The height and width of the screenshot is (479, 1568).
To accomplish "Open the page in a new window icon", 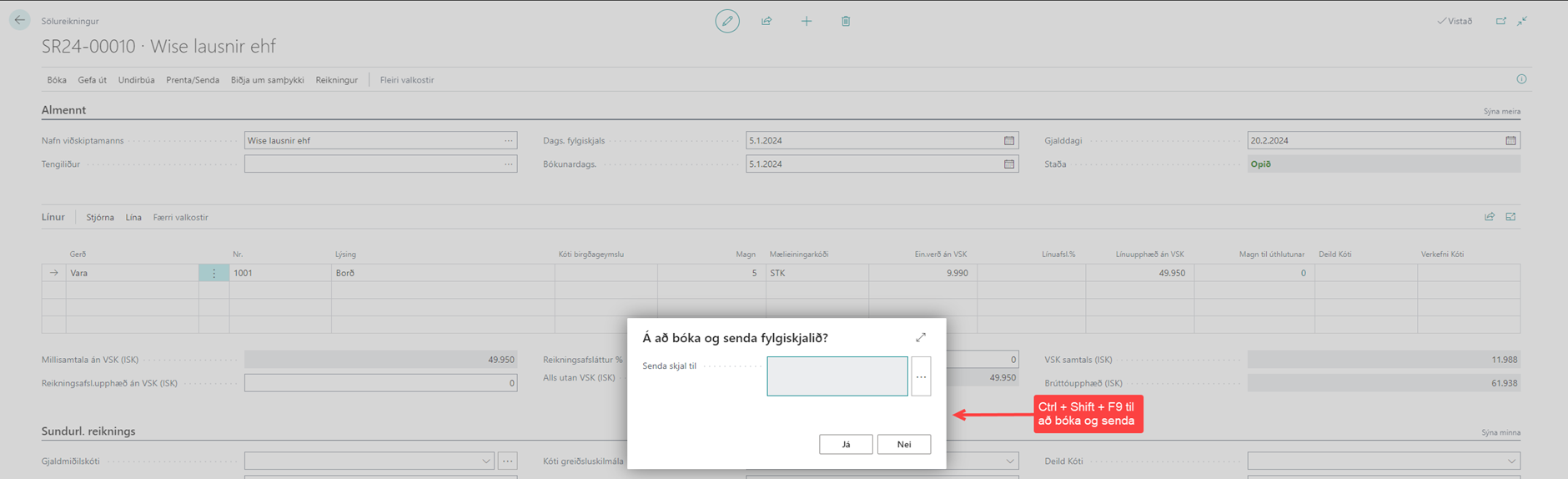I will point(1500,21).
